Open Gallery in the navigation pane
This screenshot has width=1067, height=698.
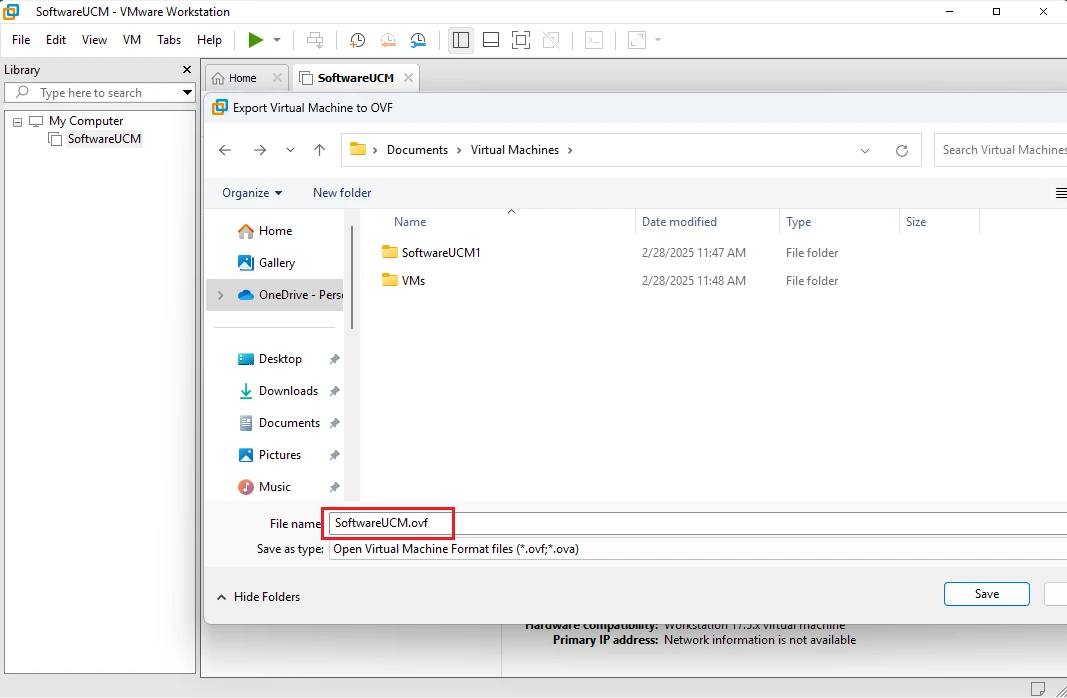click(276, 263)
